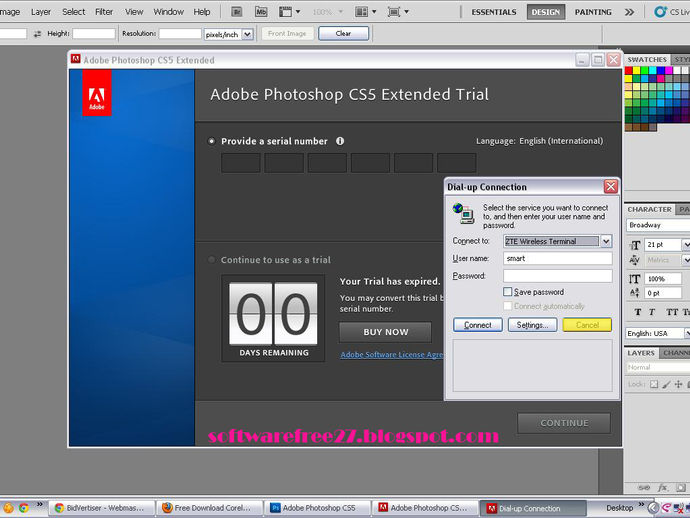Click the first serial number box
The height and width of the screenshot is (518, 690).
pyautogui.click(x=241, y=163)
